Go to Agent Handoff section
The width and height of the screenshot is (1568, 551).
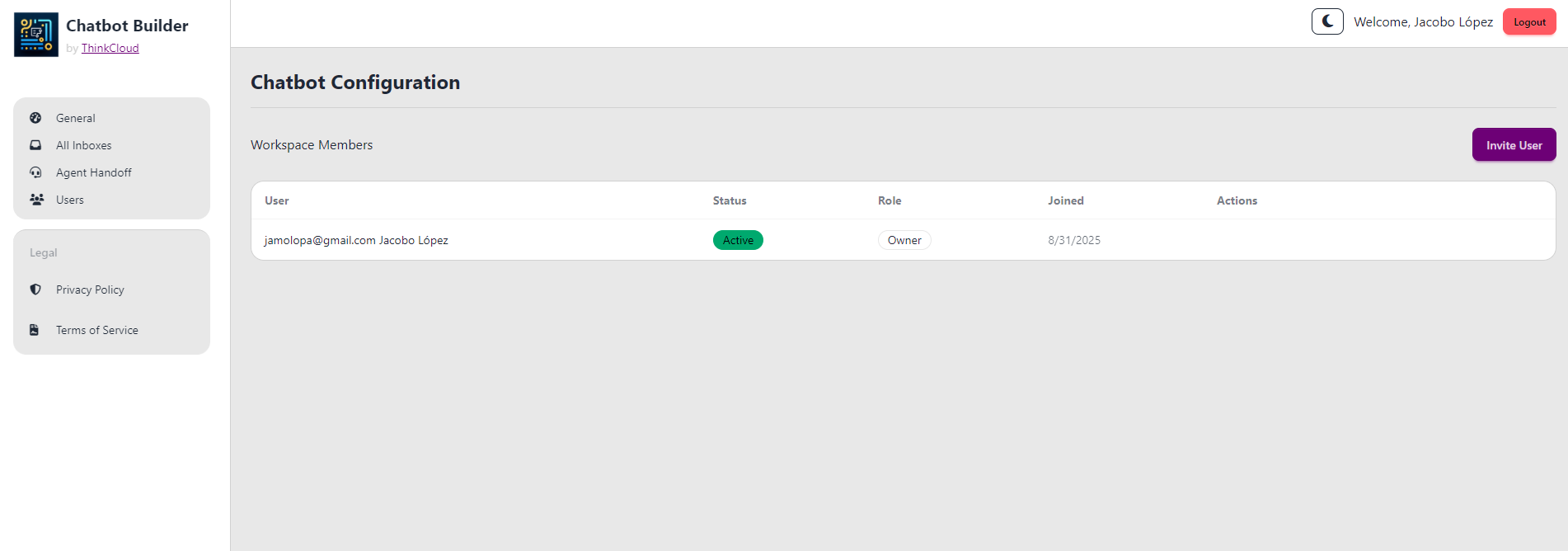point(111,172)
